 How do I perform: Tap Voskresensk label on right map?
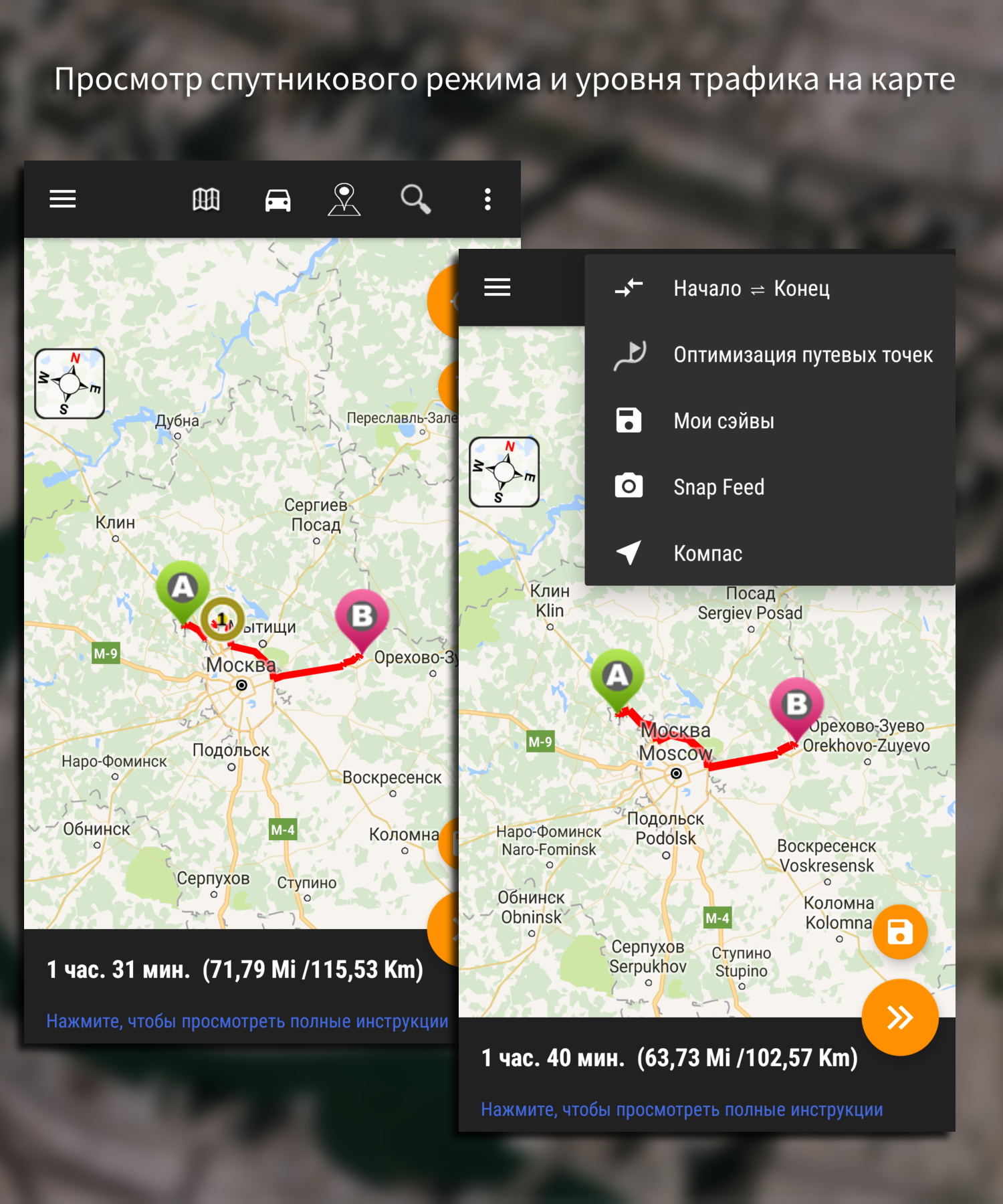(x=826, y=866)
